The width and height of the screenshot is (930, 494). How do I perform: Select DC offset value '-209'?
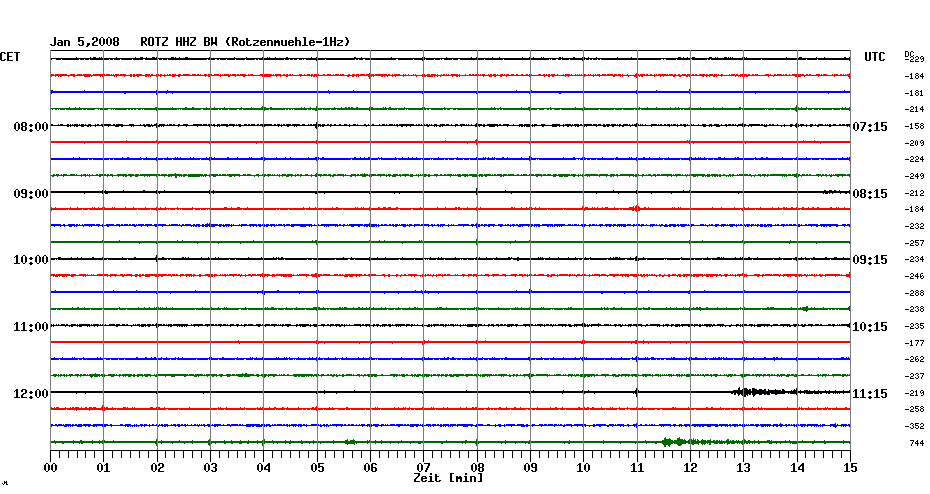(915, 143)
